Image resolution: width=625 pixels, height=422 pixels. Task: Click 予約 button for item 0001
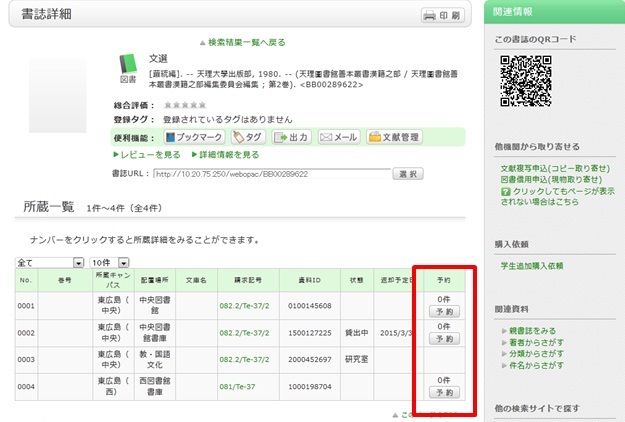(443, 311)
